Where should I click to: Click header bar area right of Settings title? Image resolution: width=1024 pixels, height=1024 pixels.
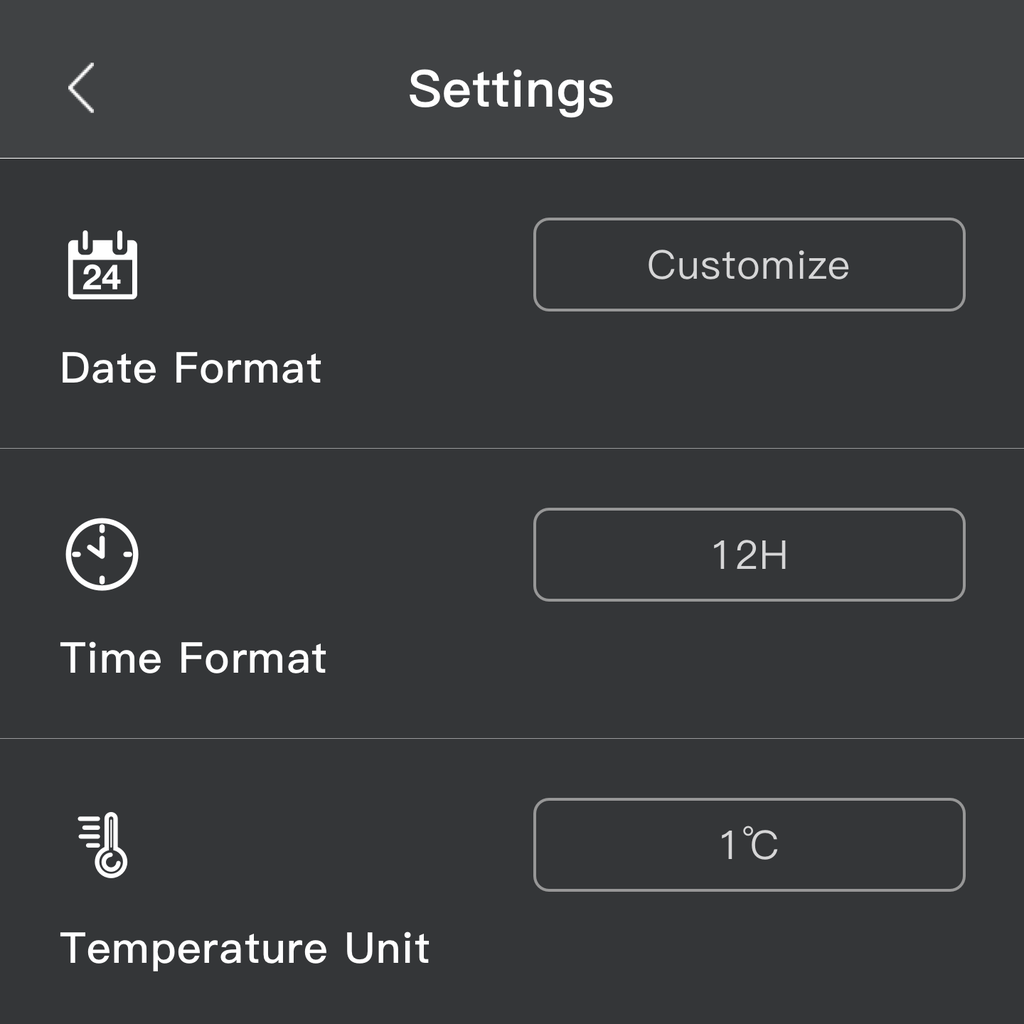coord(820,88)
